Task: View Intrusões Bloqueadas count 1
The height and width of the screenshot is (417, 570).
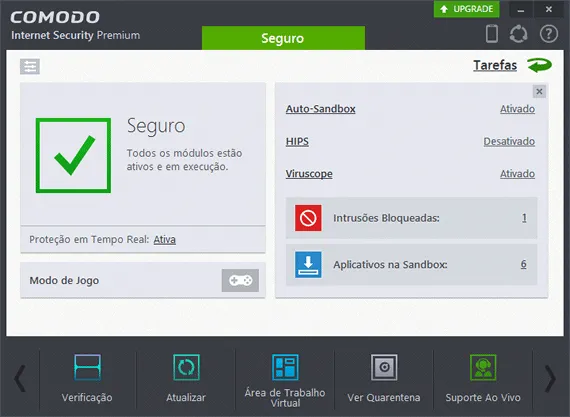Action: tap(524, 218)
